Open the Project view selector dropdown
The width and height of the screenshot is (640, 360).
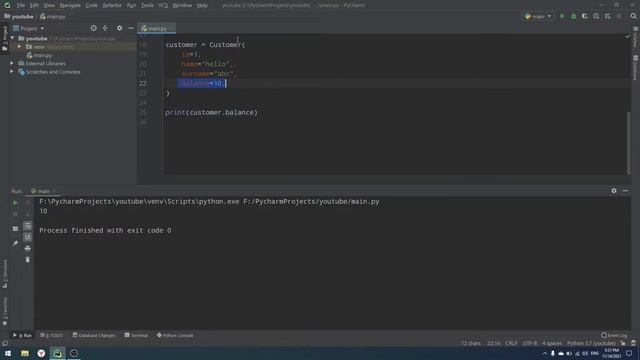[x=29, y=29]
